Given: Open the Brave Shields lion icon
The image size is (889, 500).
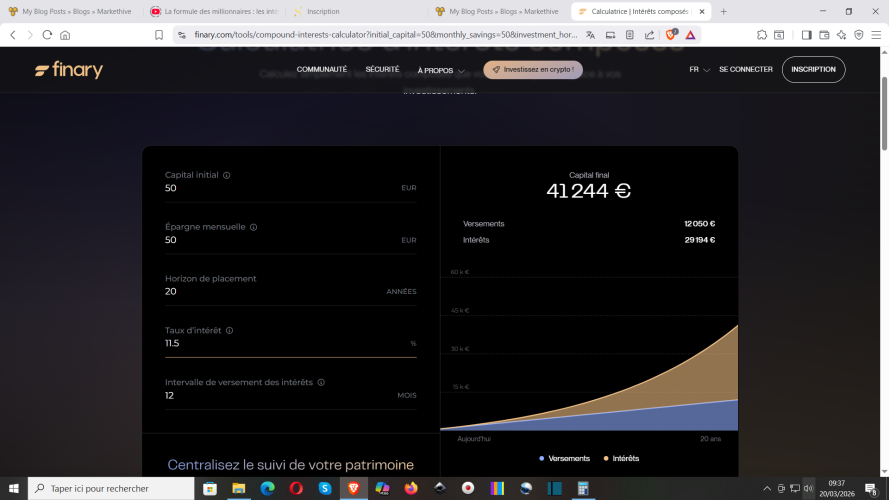Looking at the screenshot, I should tap(672, 34).
